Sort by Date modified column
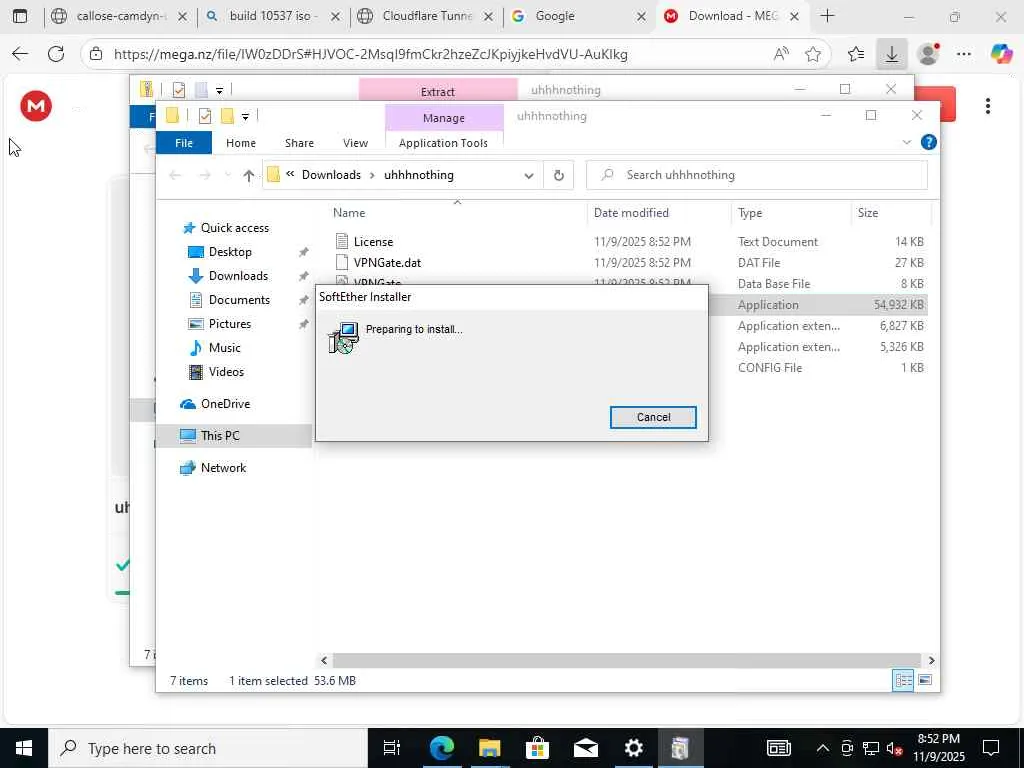The image size is (1024, 768). (631, 213)
